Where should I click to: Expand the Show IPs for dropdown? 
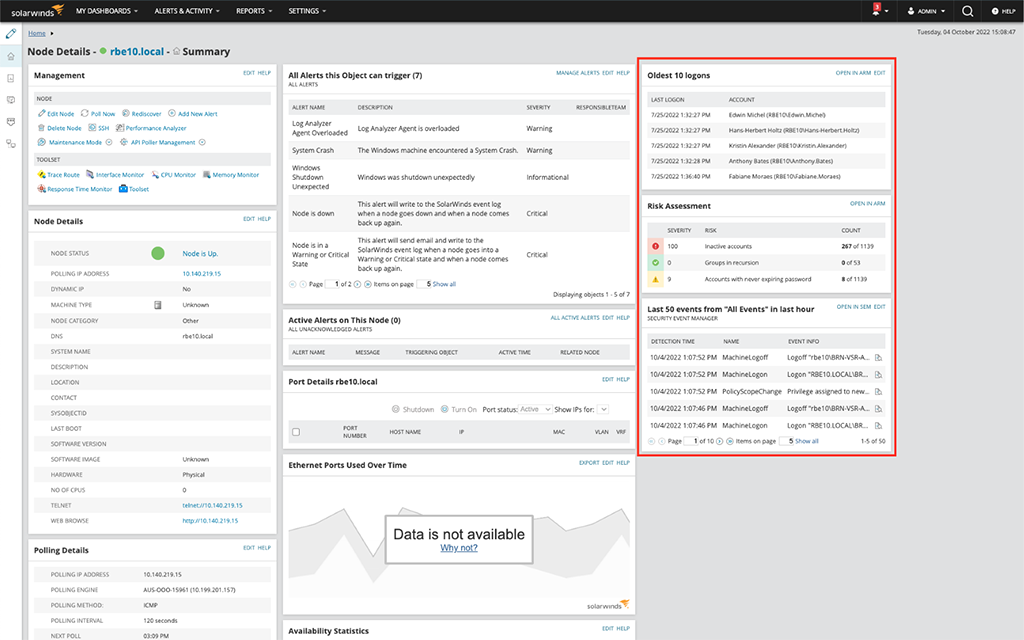(603, 409)
